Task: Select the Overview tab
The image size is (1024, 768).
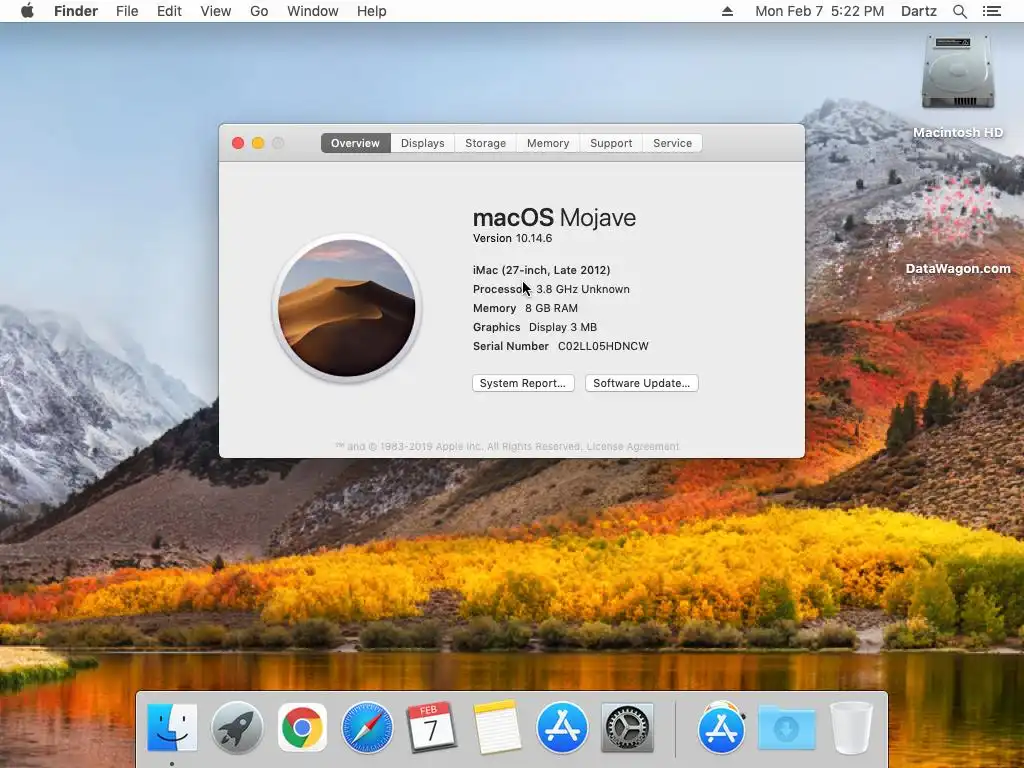Action: (355, 143)
